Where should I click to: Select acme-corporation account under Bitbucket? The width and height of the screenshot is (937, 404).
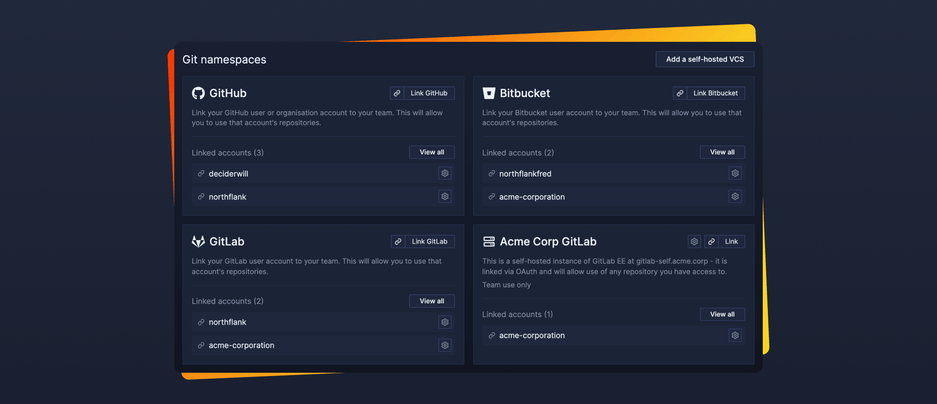[x=614, y=197]
